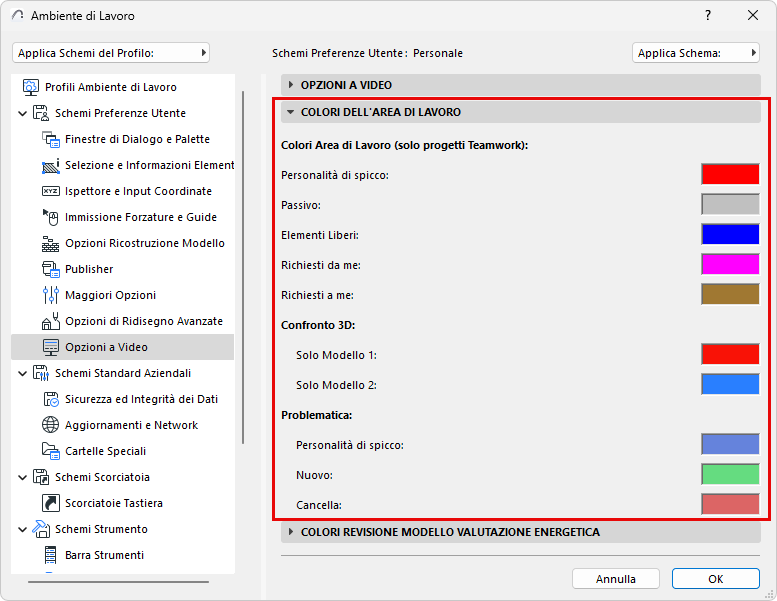Click the Selezione e Informazioni Elementi icon
The height and width of the screenshot is (601, 777).
pos(51,165)
